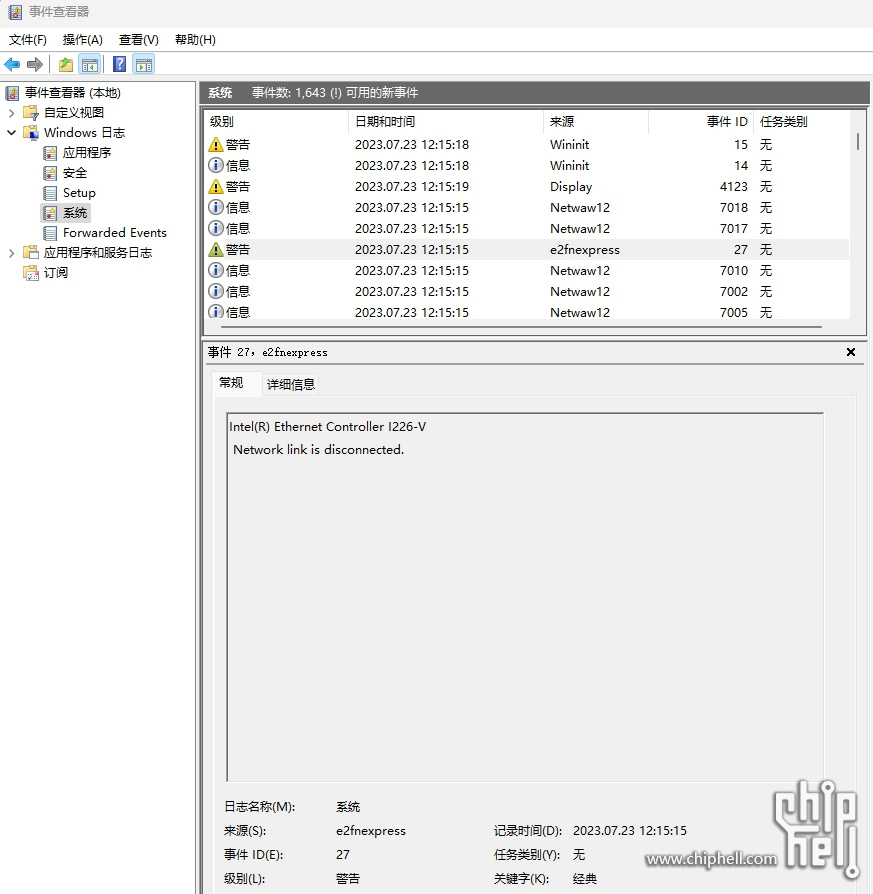
Task: Click the Back arrow toolbar icon
Action: (x=12, y=64)
